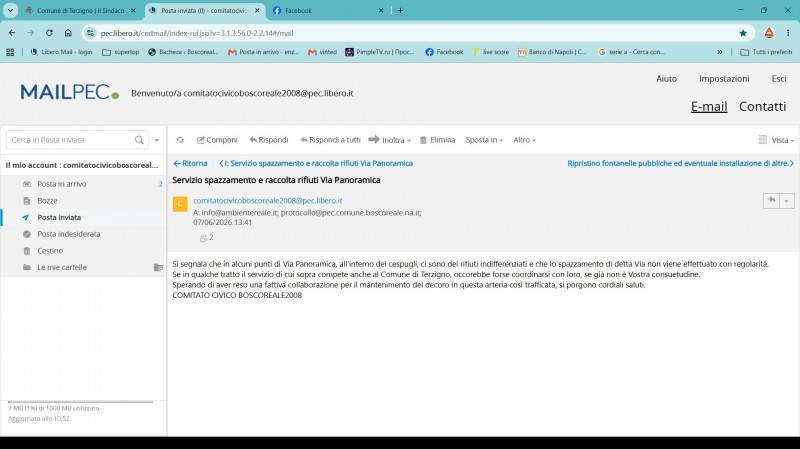
Task: Open the Vista layout dropdown
Action: (x=777, y=140)
